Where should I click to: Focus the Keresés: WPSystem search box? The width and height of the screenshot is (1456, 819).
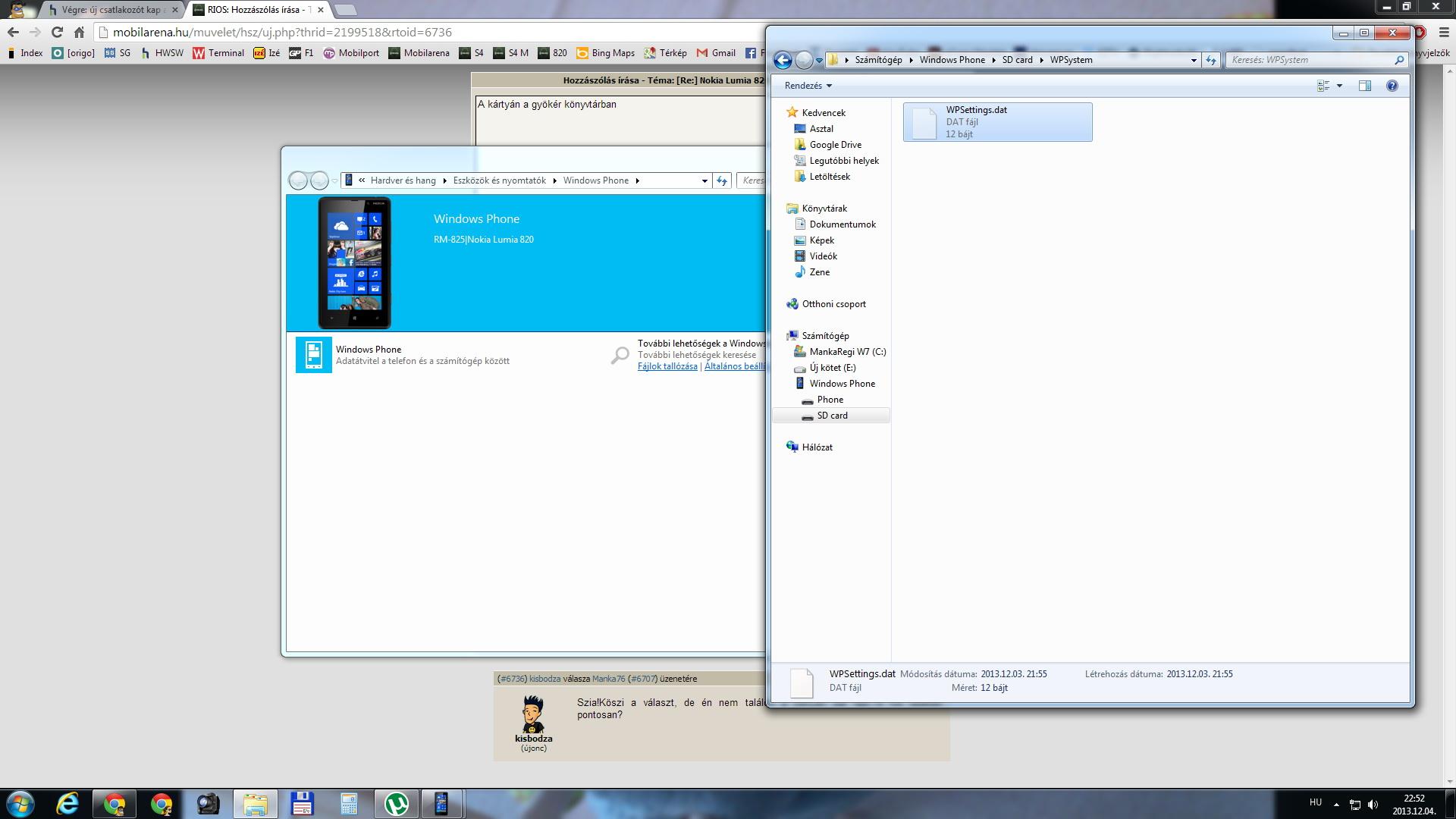pyautogui.click(x=1316, y=60)
